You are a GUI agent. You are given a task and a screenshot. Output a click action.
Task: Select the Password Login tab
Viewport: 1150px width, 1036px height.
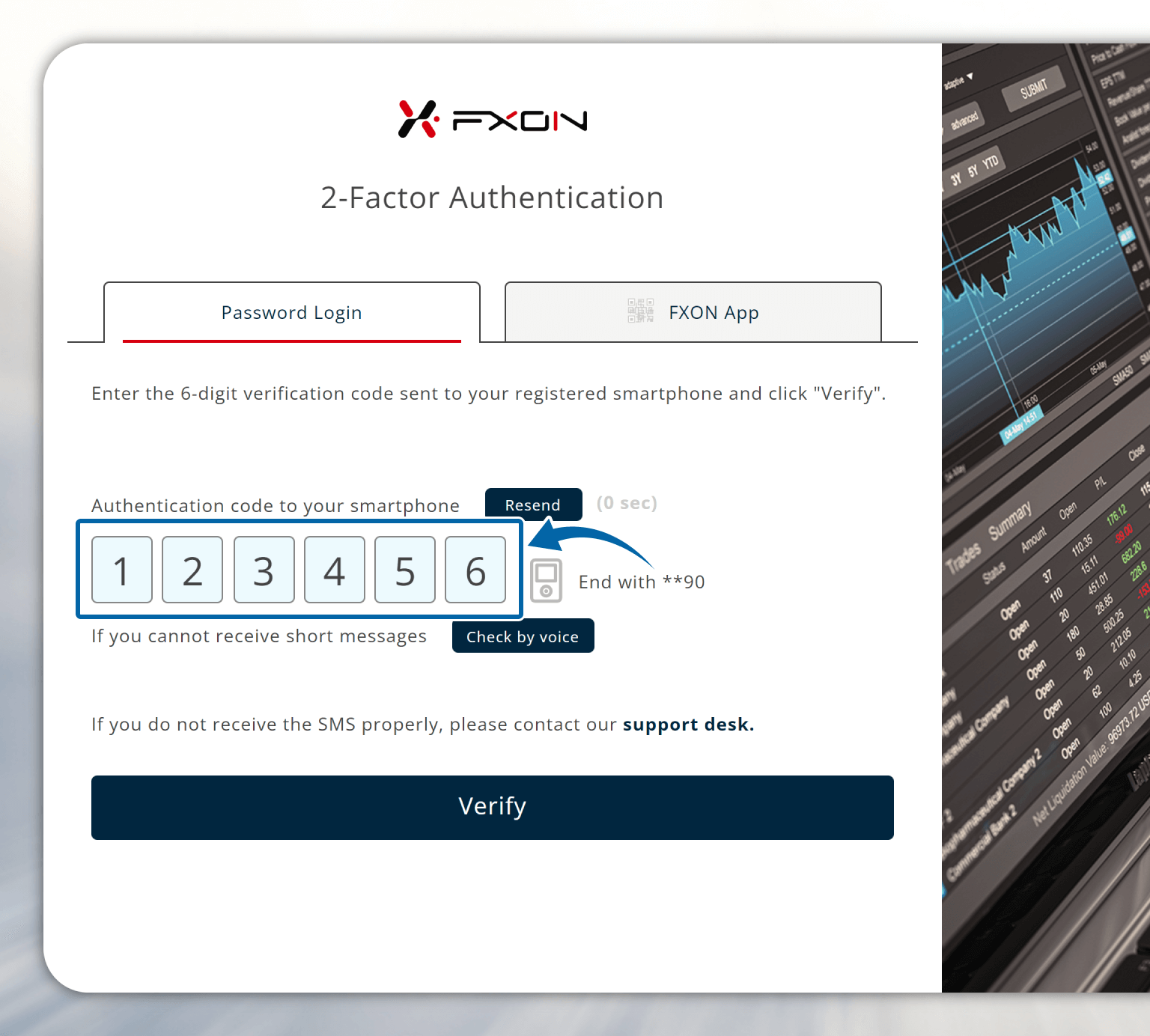click(x=292, y=312)
